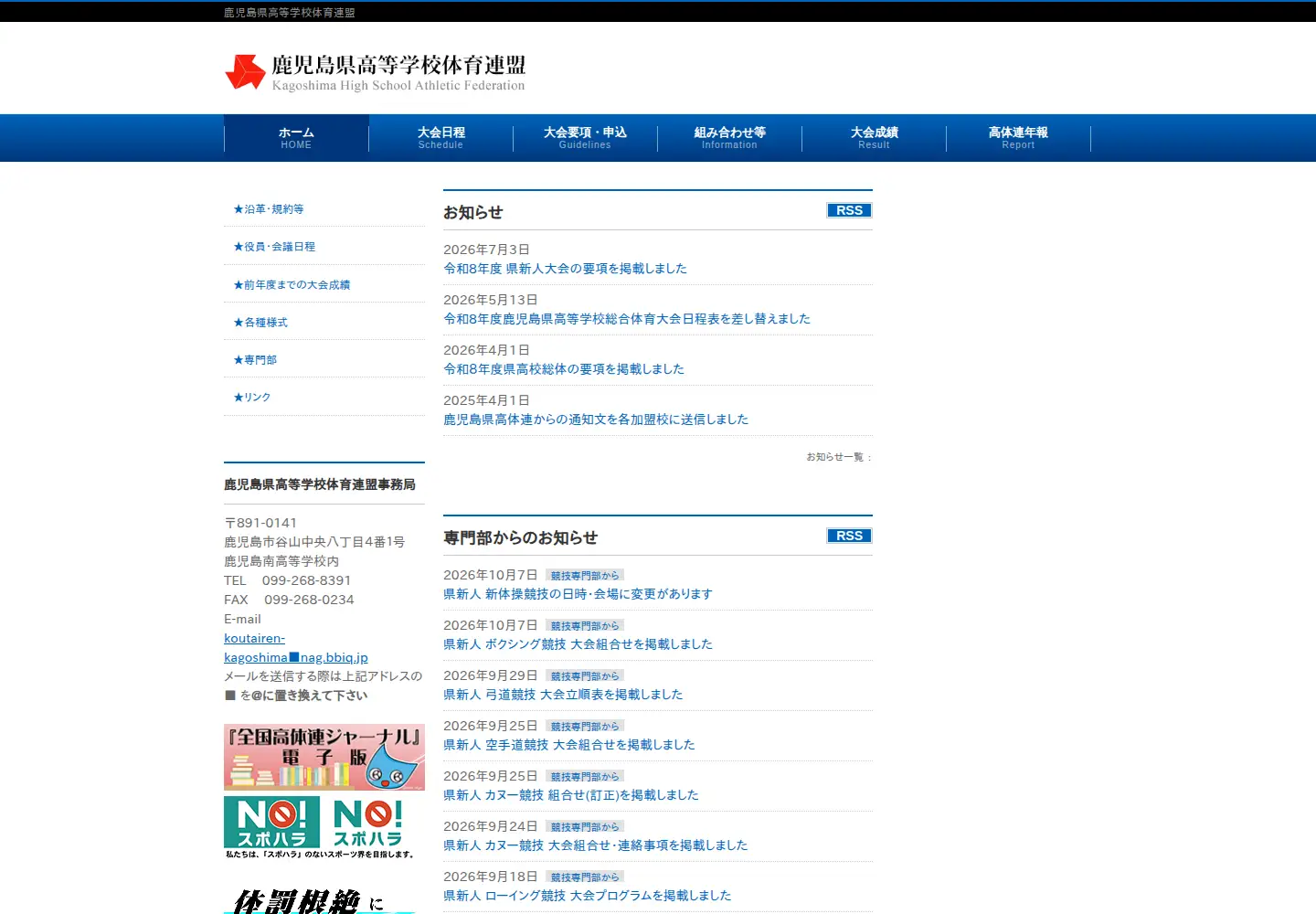Open the カヌー競技 組合せ(訂正) notice
The height and width of the screenshot is (914, 1316).
(x=571, y=795)
